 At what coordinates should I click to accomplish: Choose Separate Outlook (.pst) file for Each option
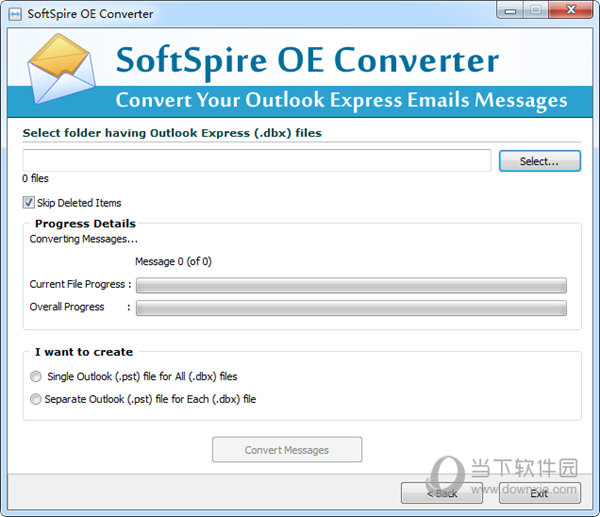point(36,399)
